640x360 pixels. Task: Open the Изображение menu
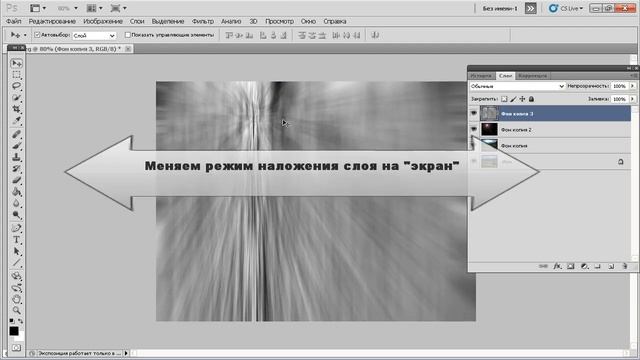103,21
